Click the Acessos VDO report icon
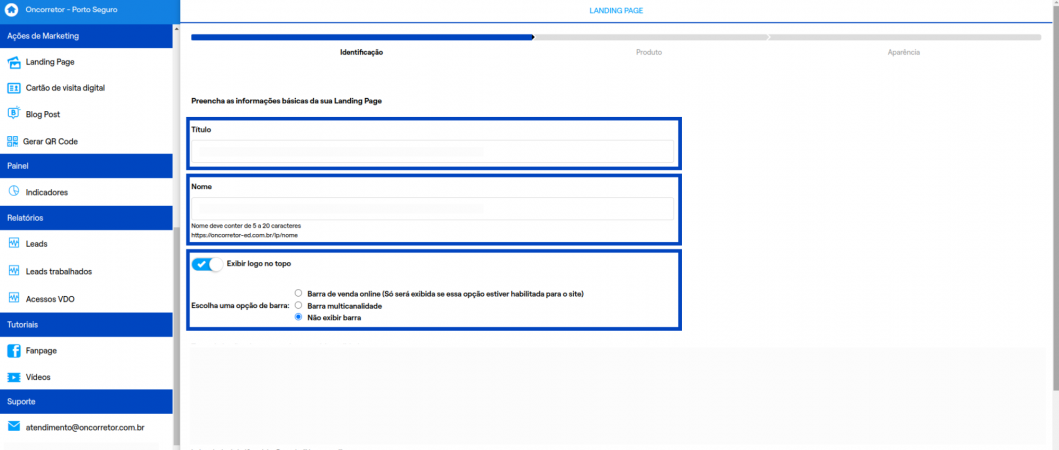The width and height of the screenshot is (1059, 450). pos(14,298)
